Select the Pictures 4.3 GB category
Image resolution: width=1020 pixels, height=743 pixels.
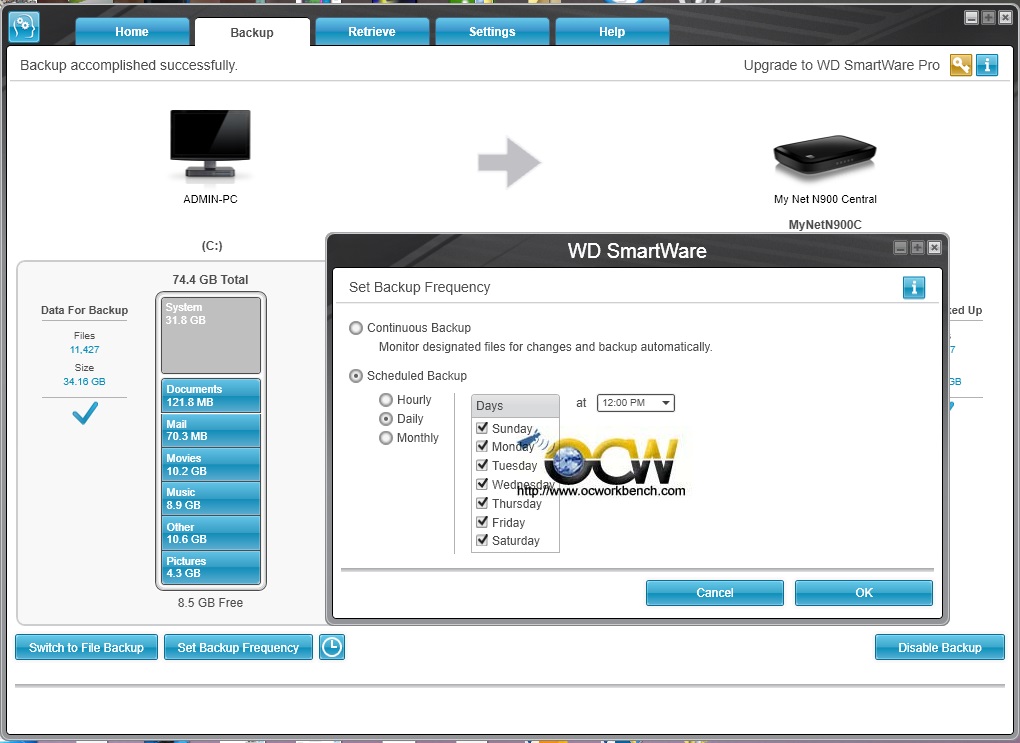coord(211,567)
